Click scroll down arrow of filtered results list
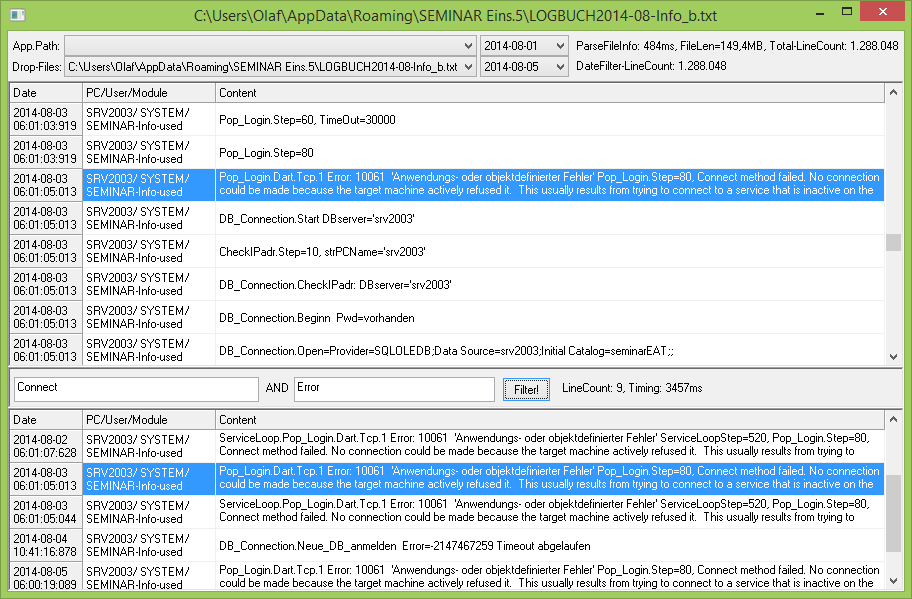The width and height of the screenshot is (912, 599). point(893,580)
